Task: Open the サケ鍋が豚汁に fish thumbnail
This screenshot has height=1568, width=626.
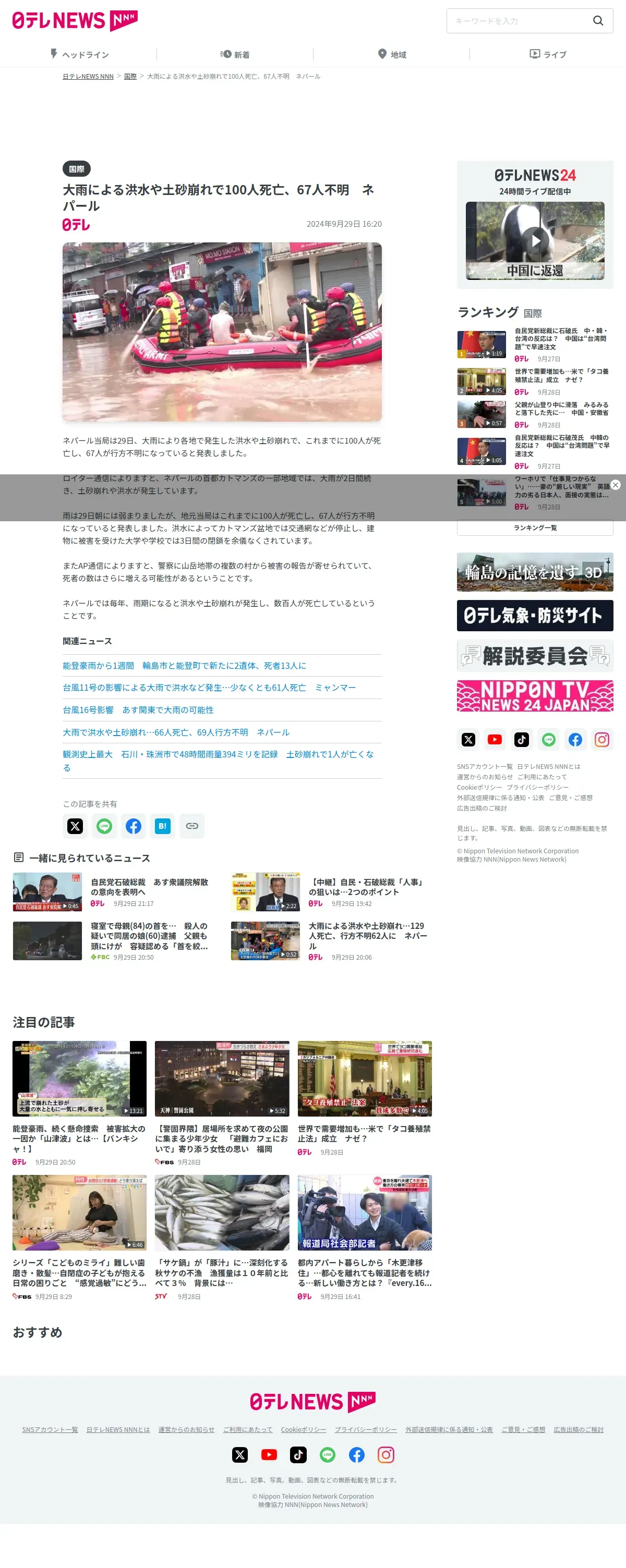Action: (x=222, y=1212)
